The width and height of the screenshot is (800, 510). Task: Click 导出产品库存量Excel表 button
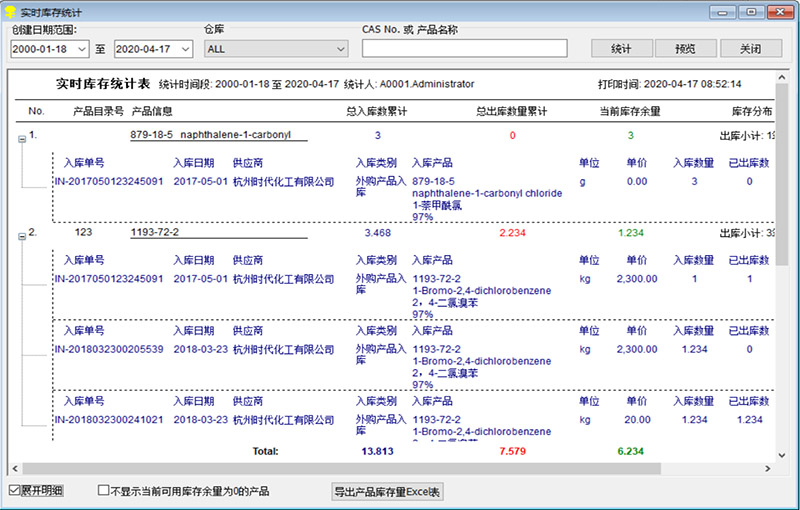click(x=387, y=491)
